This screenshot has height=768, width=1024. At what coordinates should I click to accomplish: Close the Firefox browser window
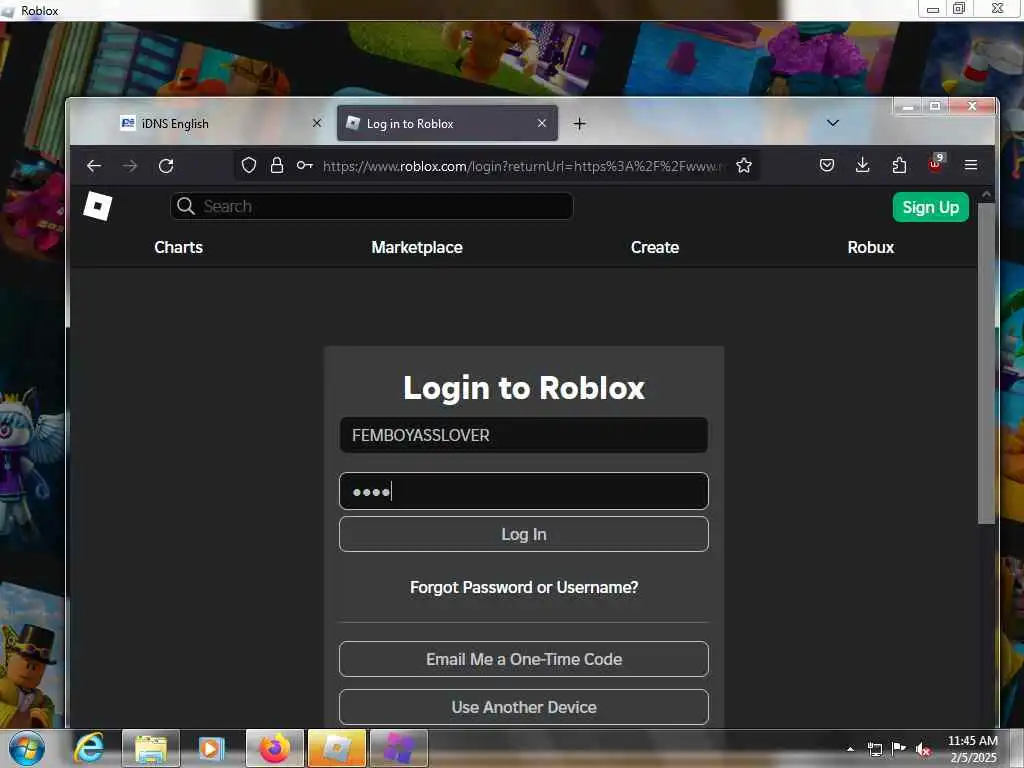(972, 106)
